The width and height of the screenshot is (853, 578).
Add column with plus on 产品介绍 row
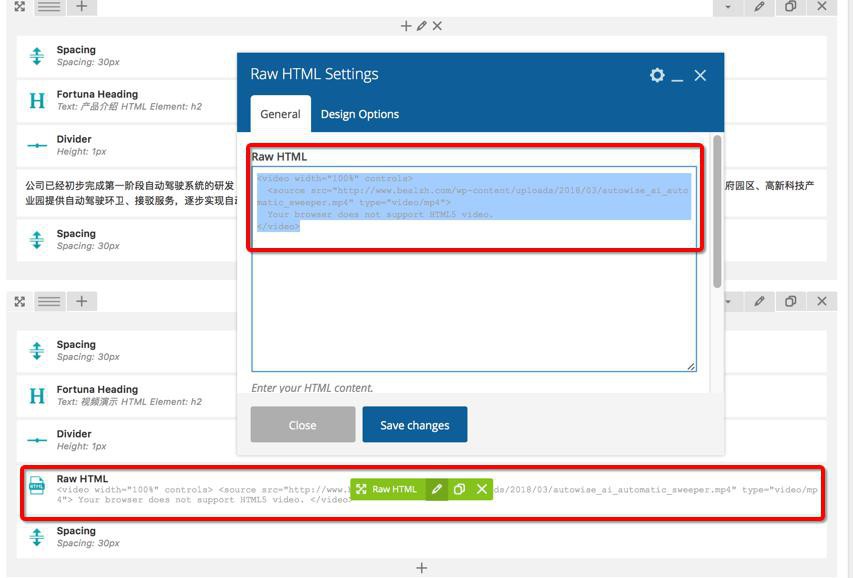pos(82,7)
